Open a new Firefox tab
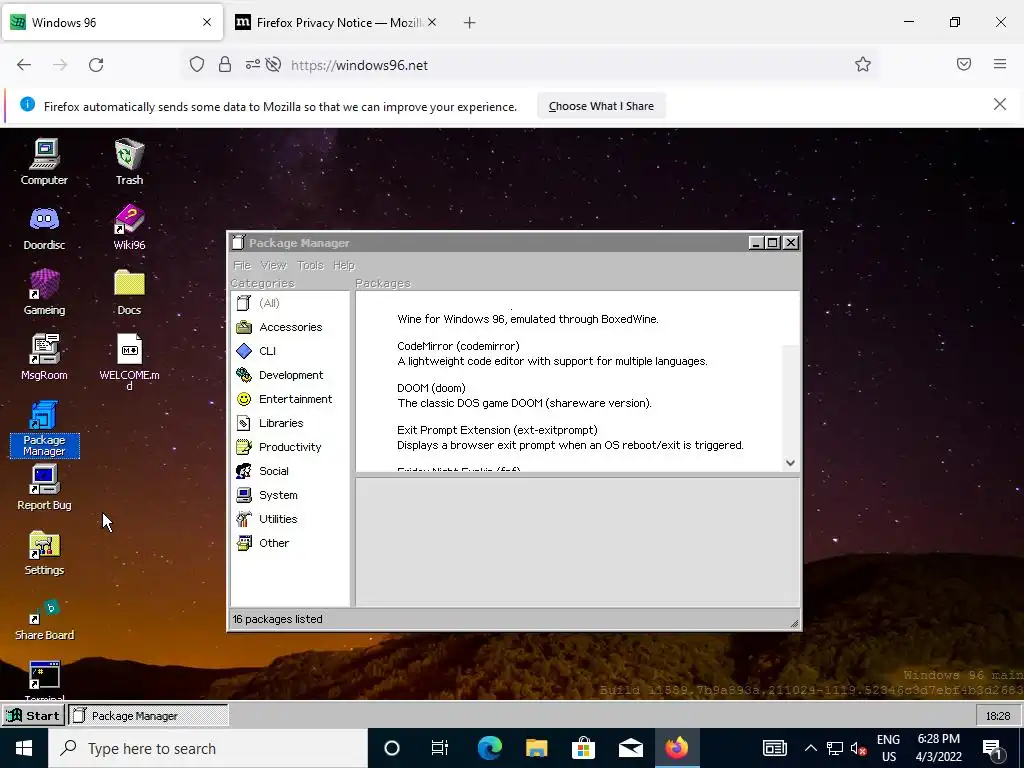1024x768 pixels. click(x=470, y=23)
